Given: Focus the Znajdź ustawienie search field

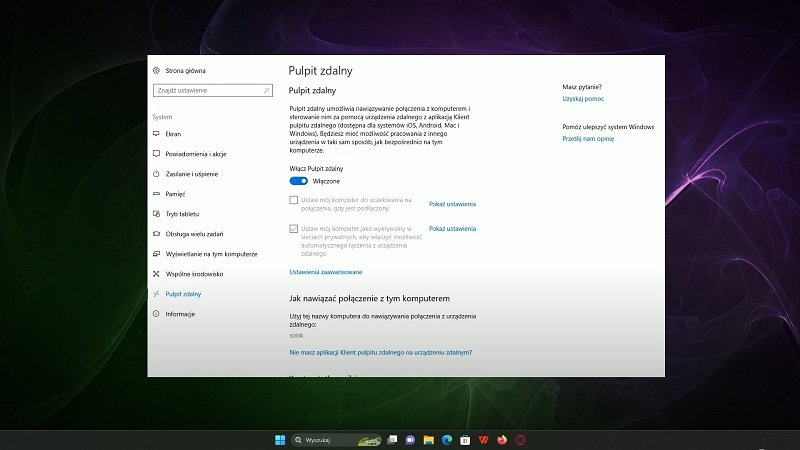Looking at the screenshot, I should click(x=213, y=90).
